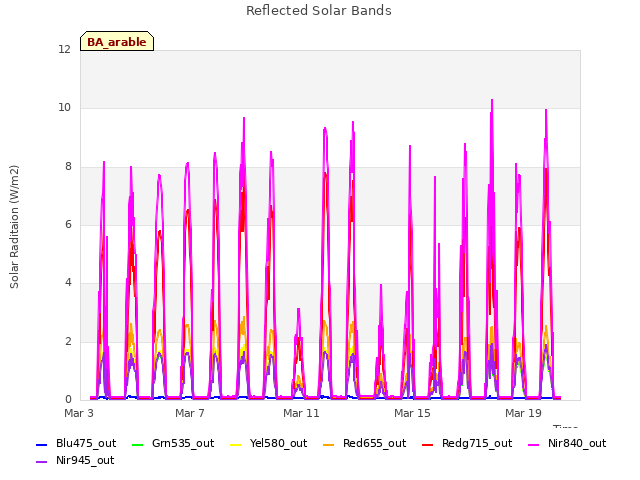The height and width of the screenshot is (480, 640).
Task: Click the y-axis value 10
Action: (64, 108)
